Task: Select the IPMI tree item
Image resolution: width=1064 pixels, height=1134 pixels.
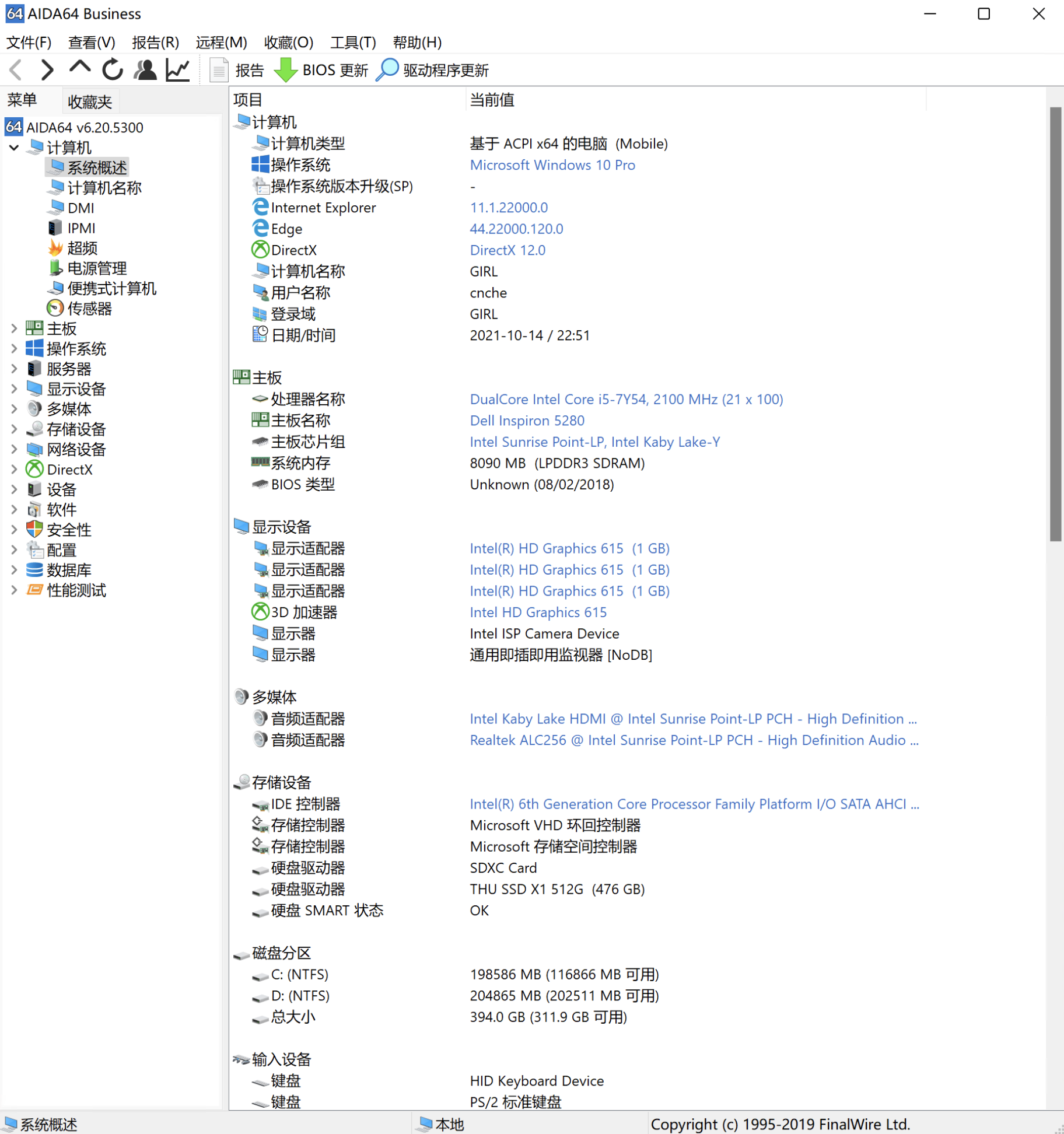Action: [81, 228]
